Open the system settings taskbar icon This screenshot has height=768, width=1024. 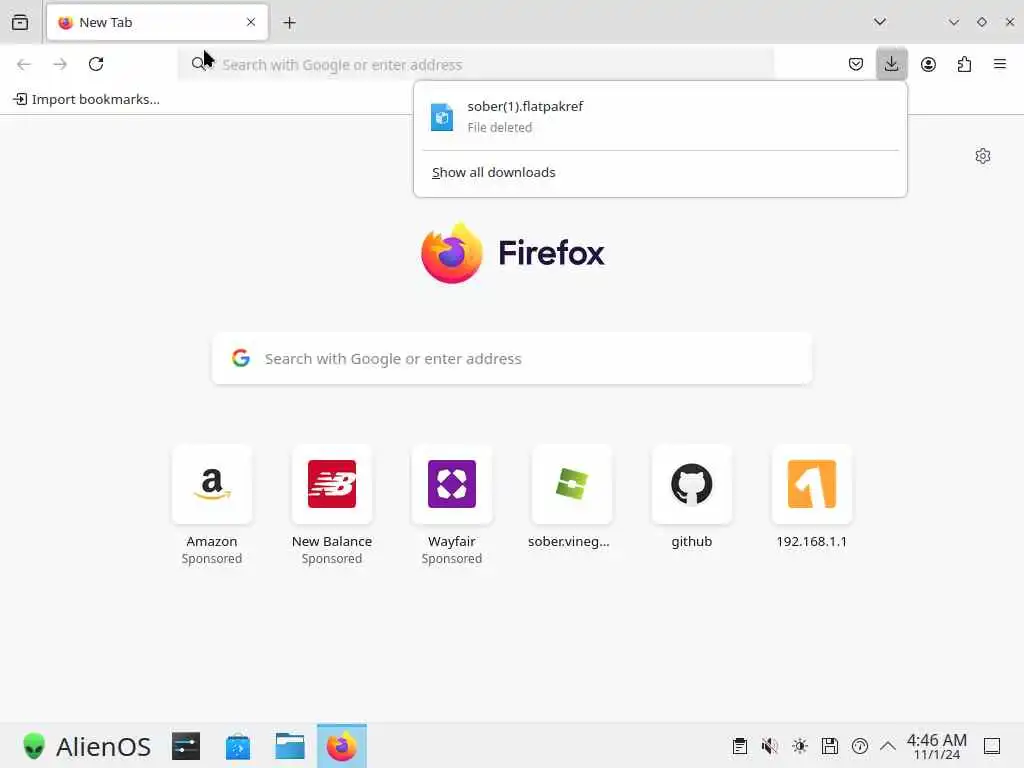(x=186, y=746)
